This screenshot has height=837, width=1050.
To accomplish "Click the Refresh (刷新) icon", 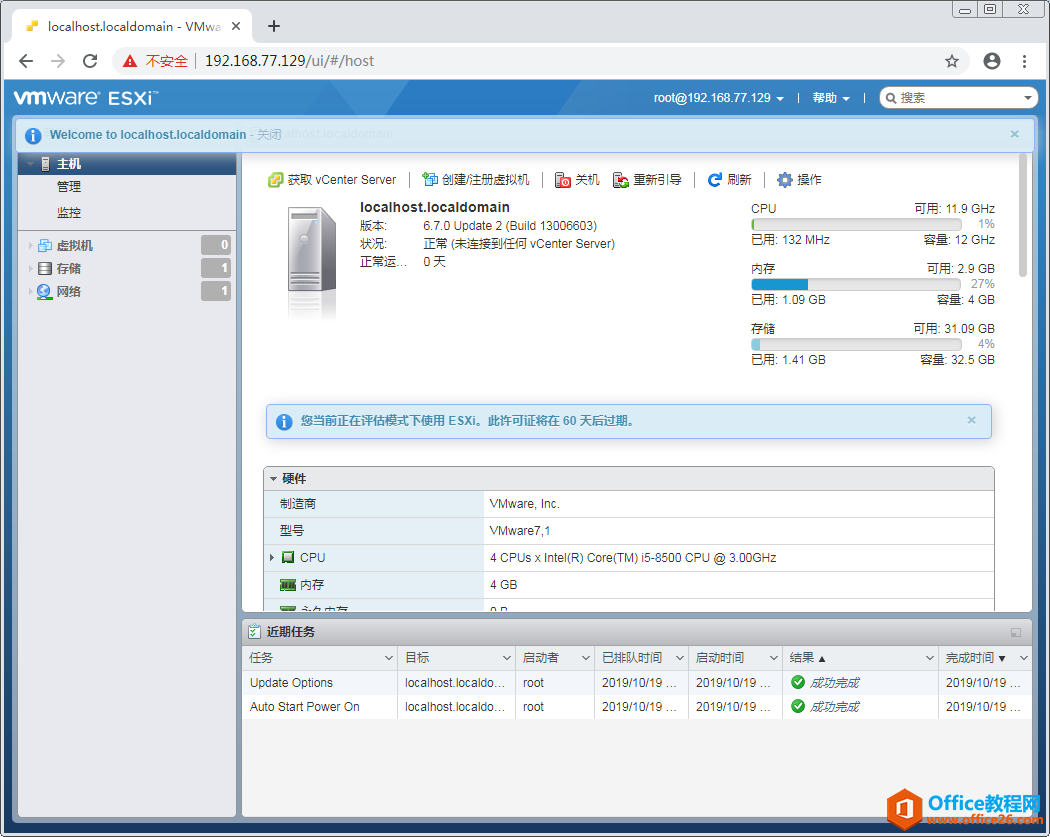I will [x=715, y=179].
